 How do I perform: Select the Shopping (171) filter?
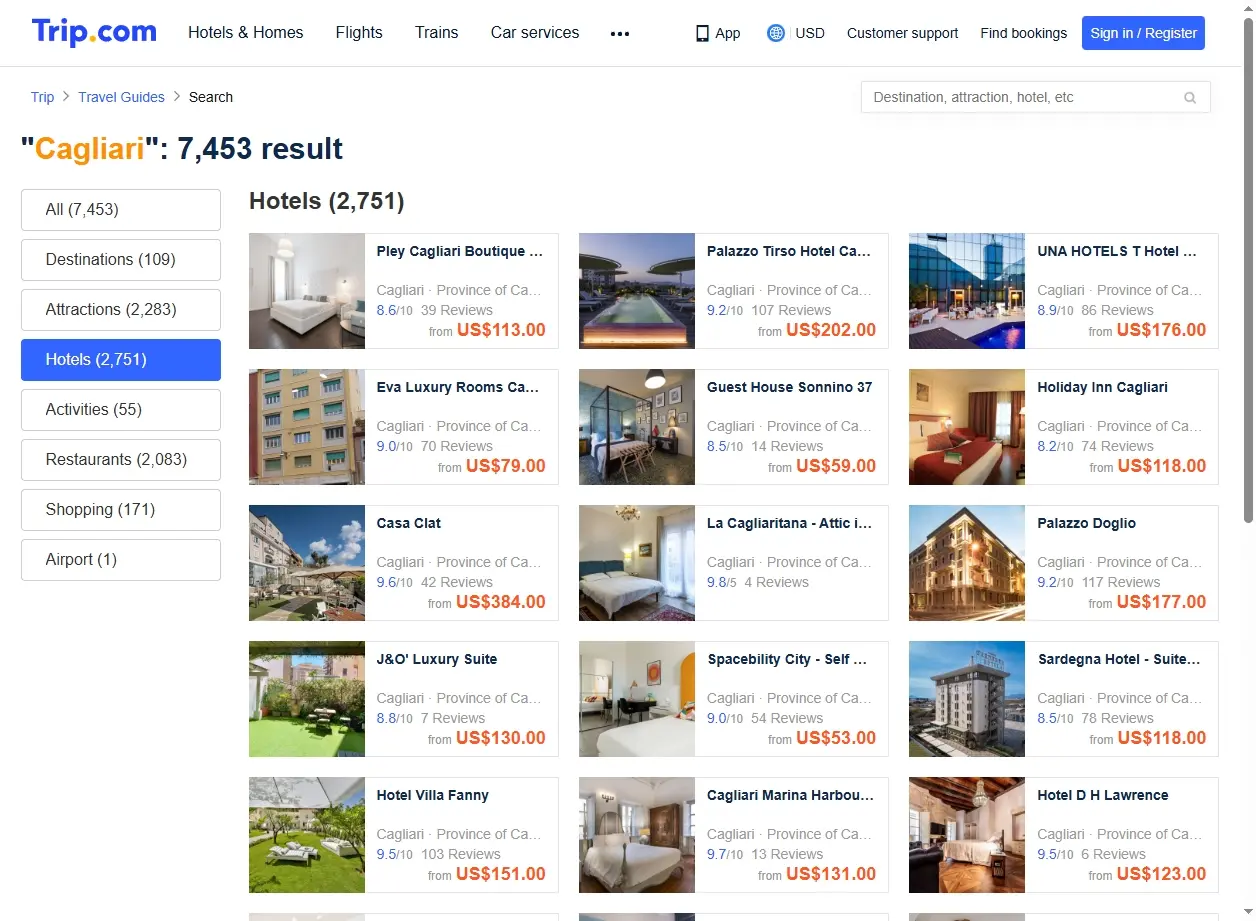click(x=121, y=510)
